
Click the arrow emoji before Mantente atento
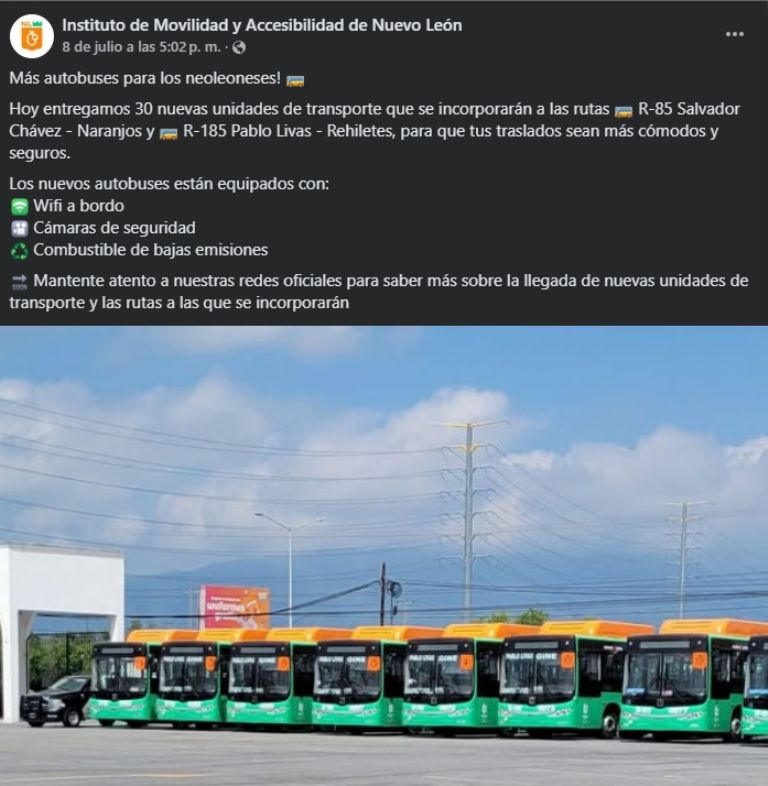[x=20, y=281]
